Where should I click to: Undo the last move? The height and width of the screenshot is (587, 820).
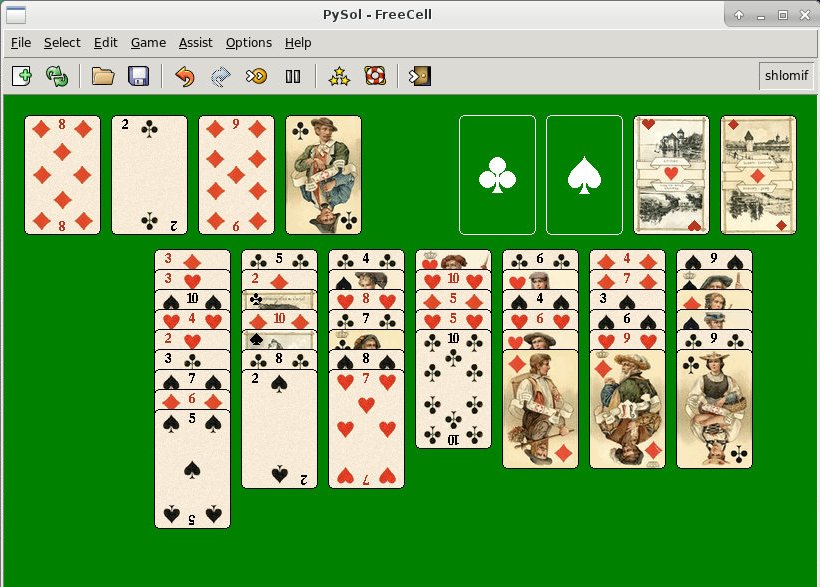pyautogui.click(x=185, y=76)
